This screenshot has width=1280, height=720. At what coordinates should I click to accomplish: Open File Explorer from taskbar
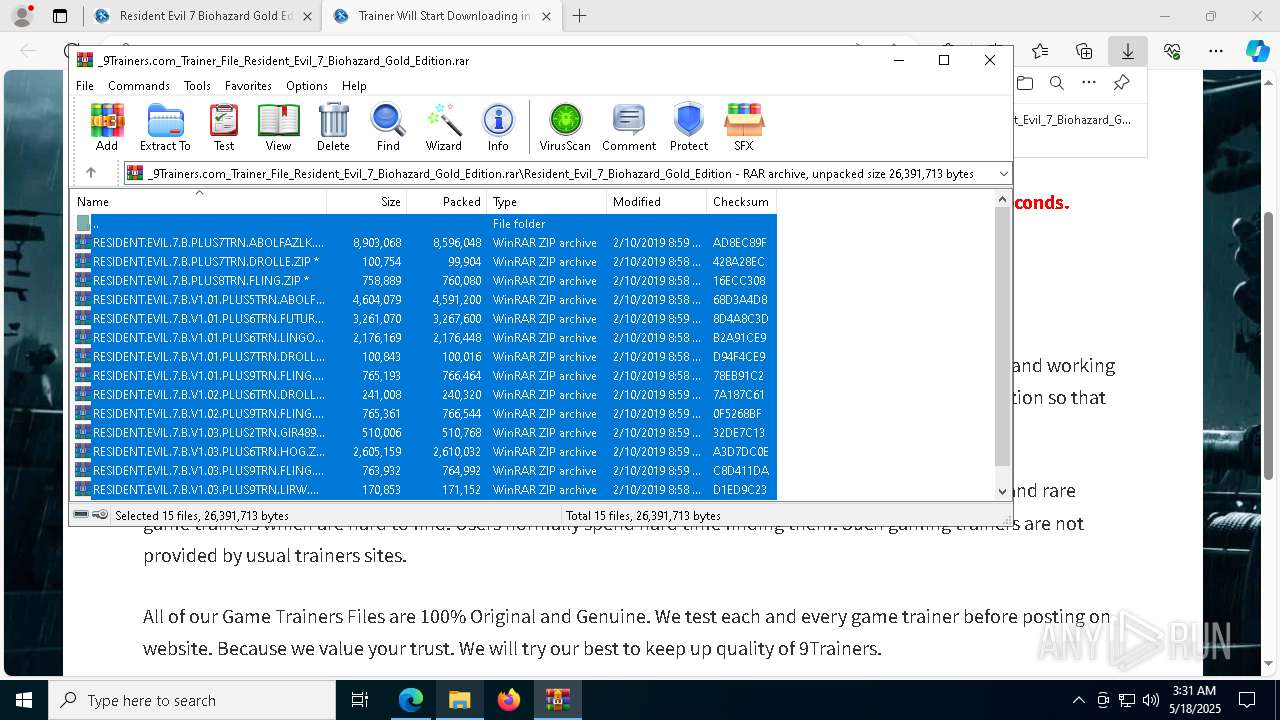pos(459,700)
